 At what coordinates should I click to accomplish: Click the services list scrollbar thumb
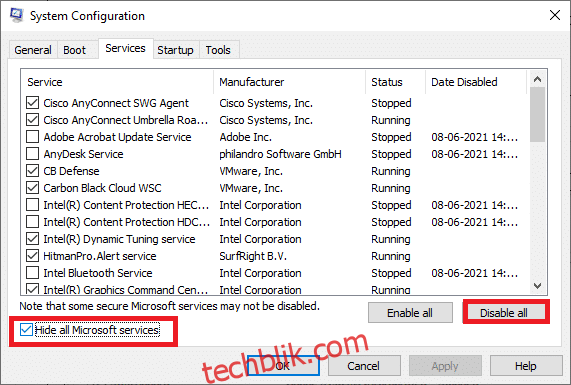tap(537, 115)
